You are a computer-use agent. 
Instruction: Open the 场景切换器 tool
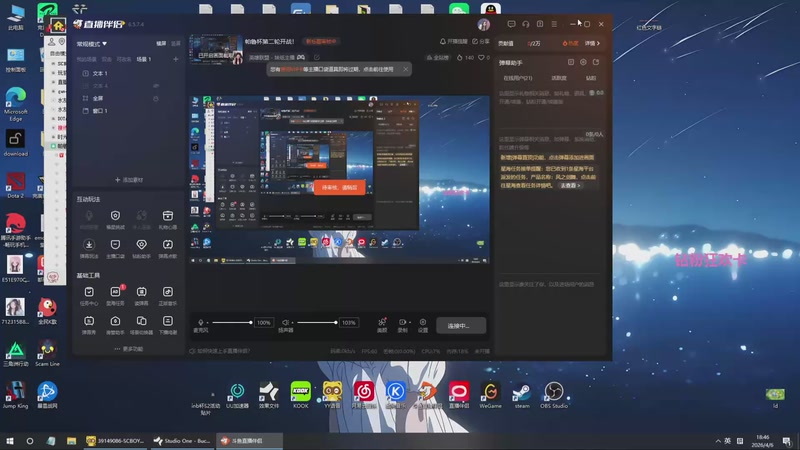[141, 325]
